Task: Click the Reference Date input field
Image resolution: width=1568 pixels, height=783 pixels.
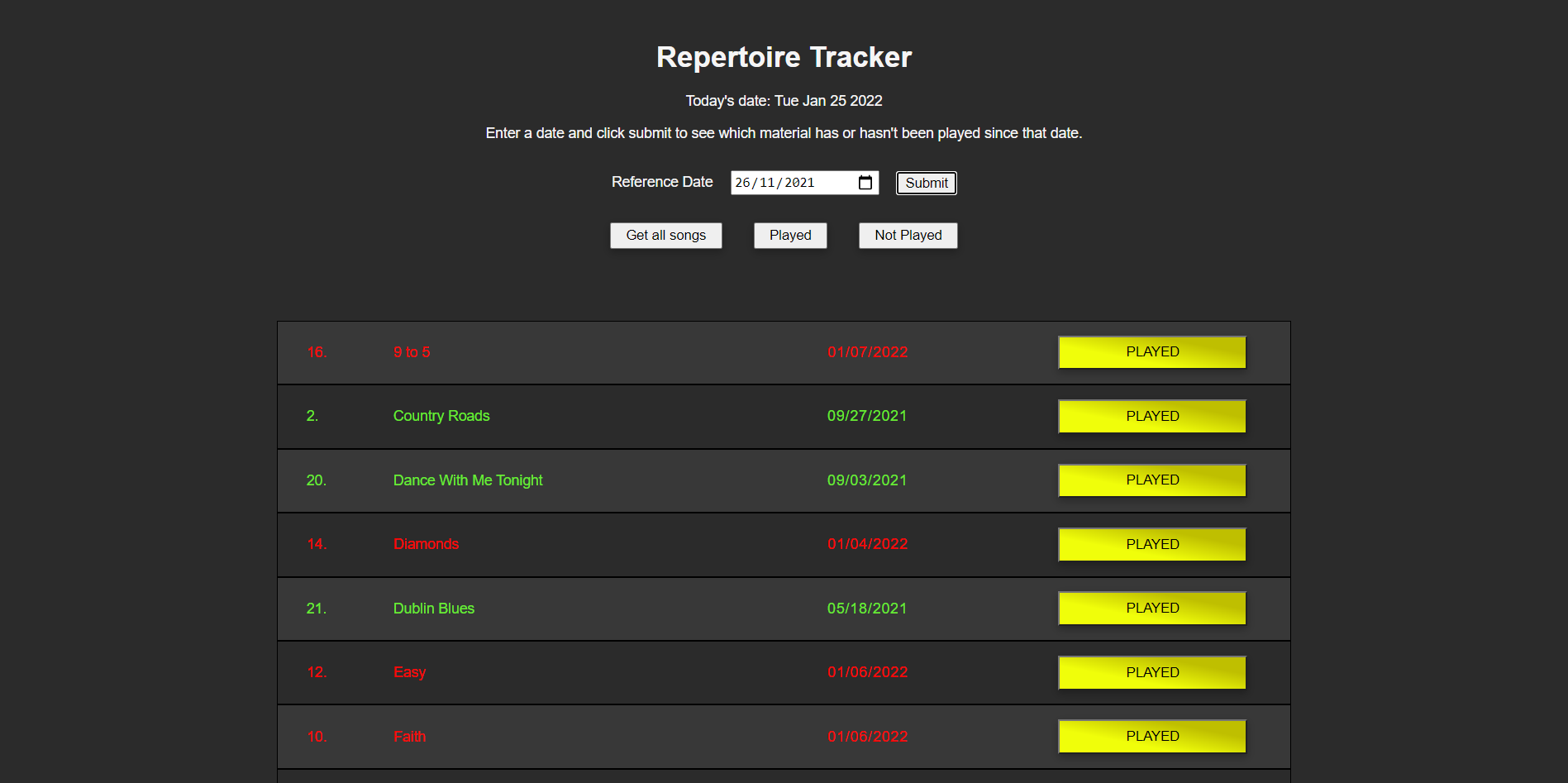Action: click(x=804, y=183)
